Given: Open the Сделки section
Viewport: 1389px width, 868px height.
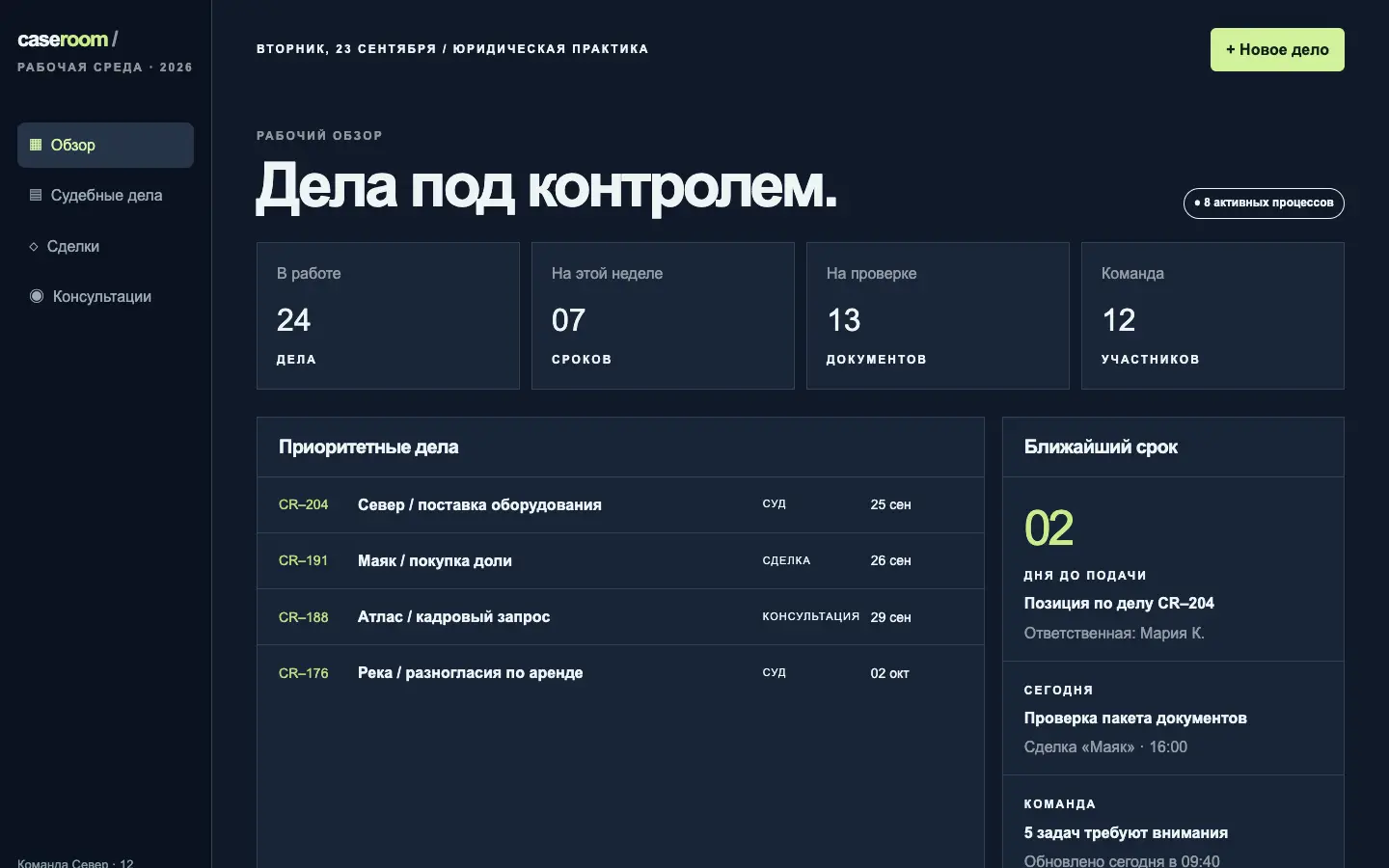Looking at the screenshot, I should tap(105, 246).
